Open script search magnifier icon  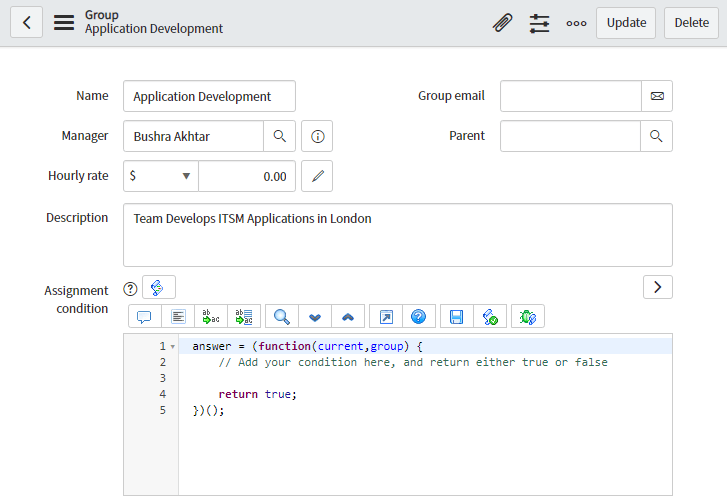tap(282, 317)
